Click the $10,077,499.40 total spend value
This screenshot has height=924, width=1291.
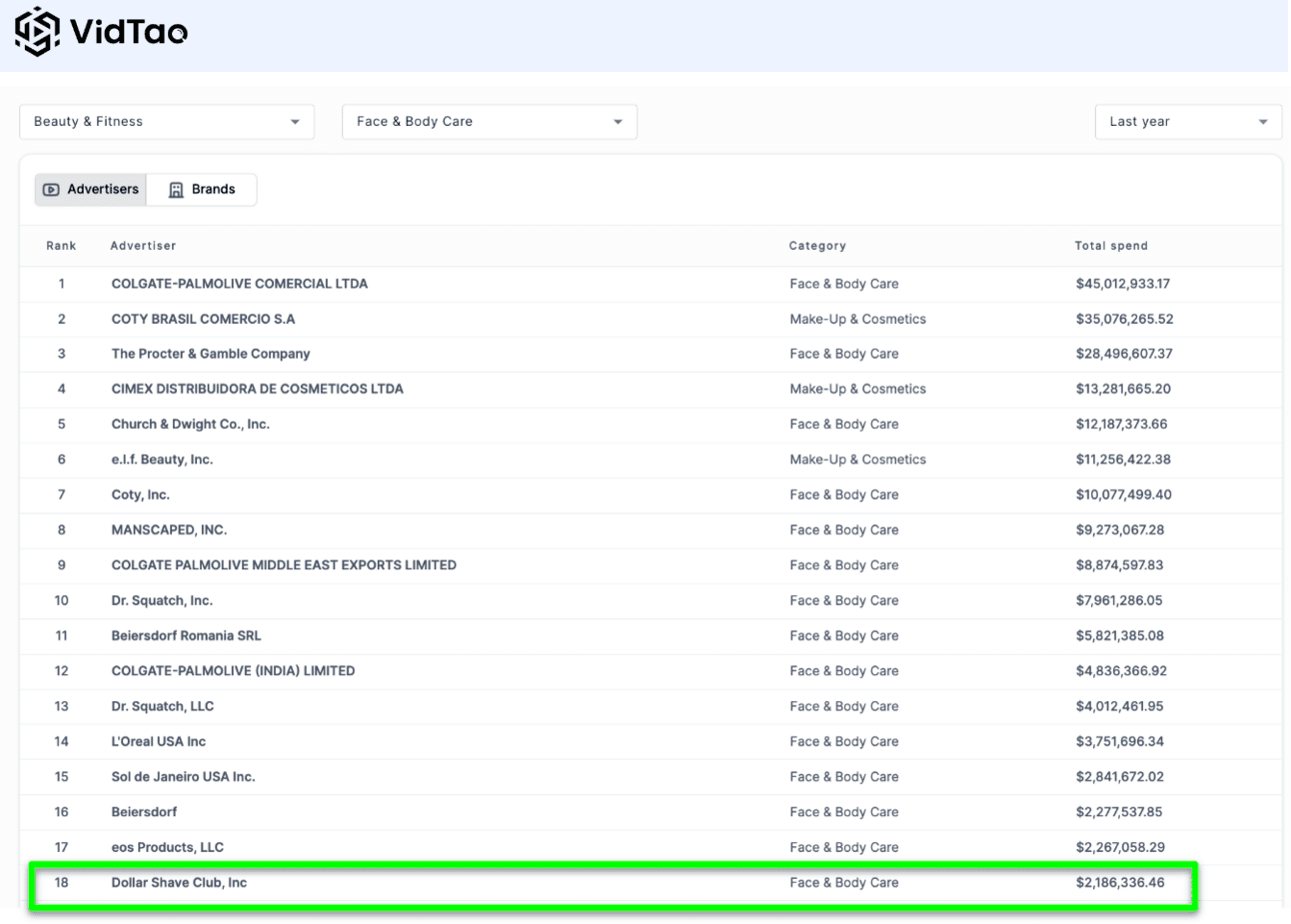coord(1124,495)
